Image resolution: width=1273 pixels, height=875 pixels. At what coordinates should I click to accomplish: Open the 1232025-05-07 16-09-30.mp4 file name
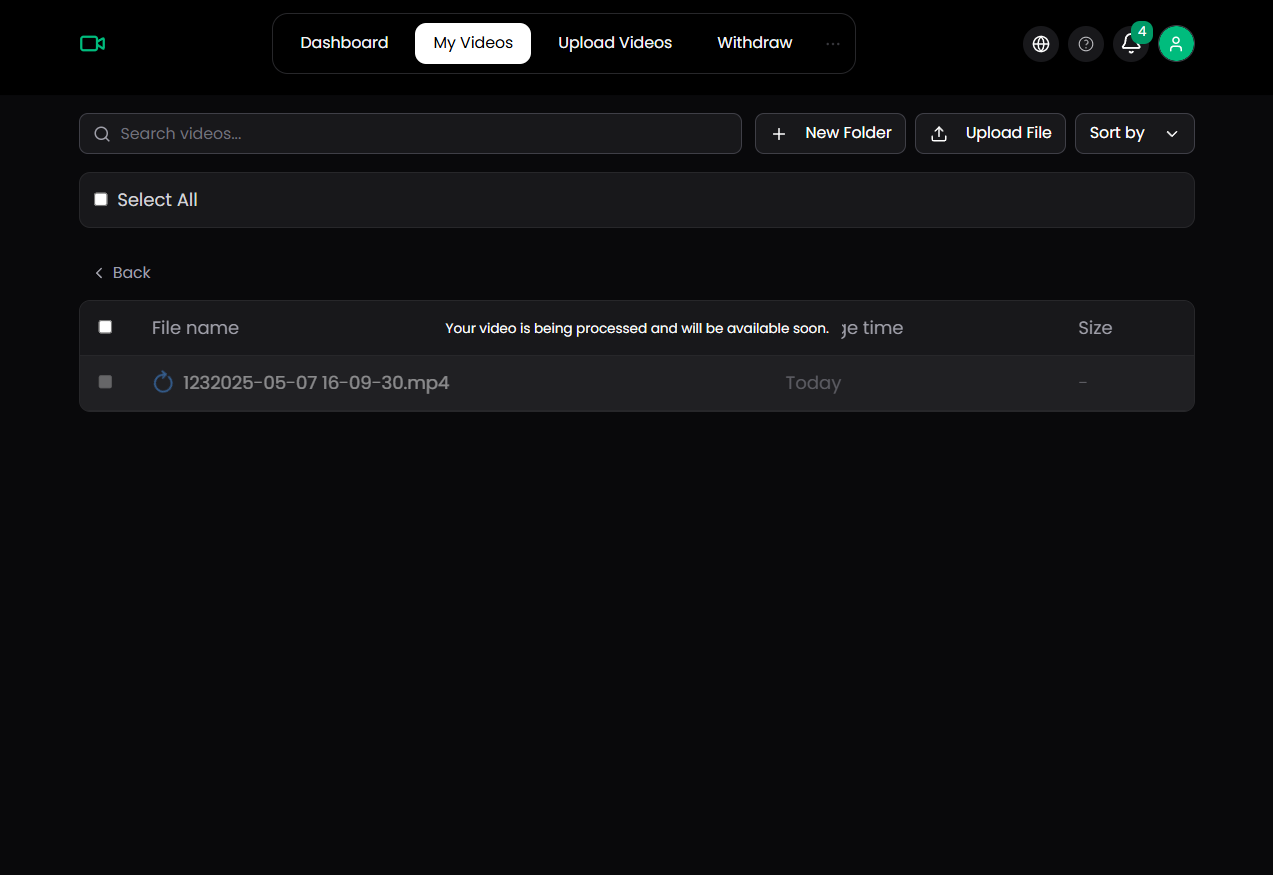[316, 383]
